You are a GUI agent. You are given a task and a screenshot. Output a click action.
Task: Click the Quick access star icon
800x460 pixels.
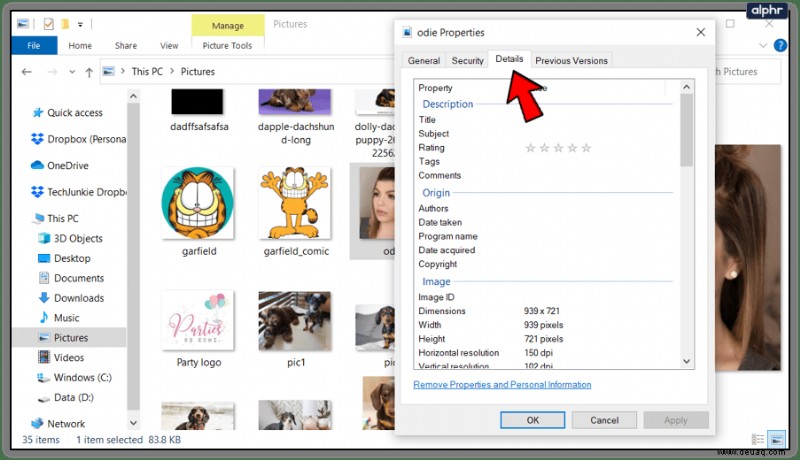tap(37, 112)
